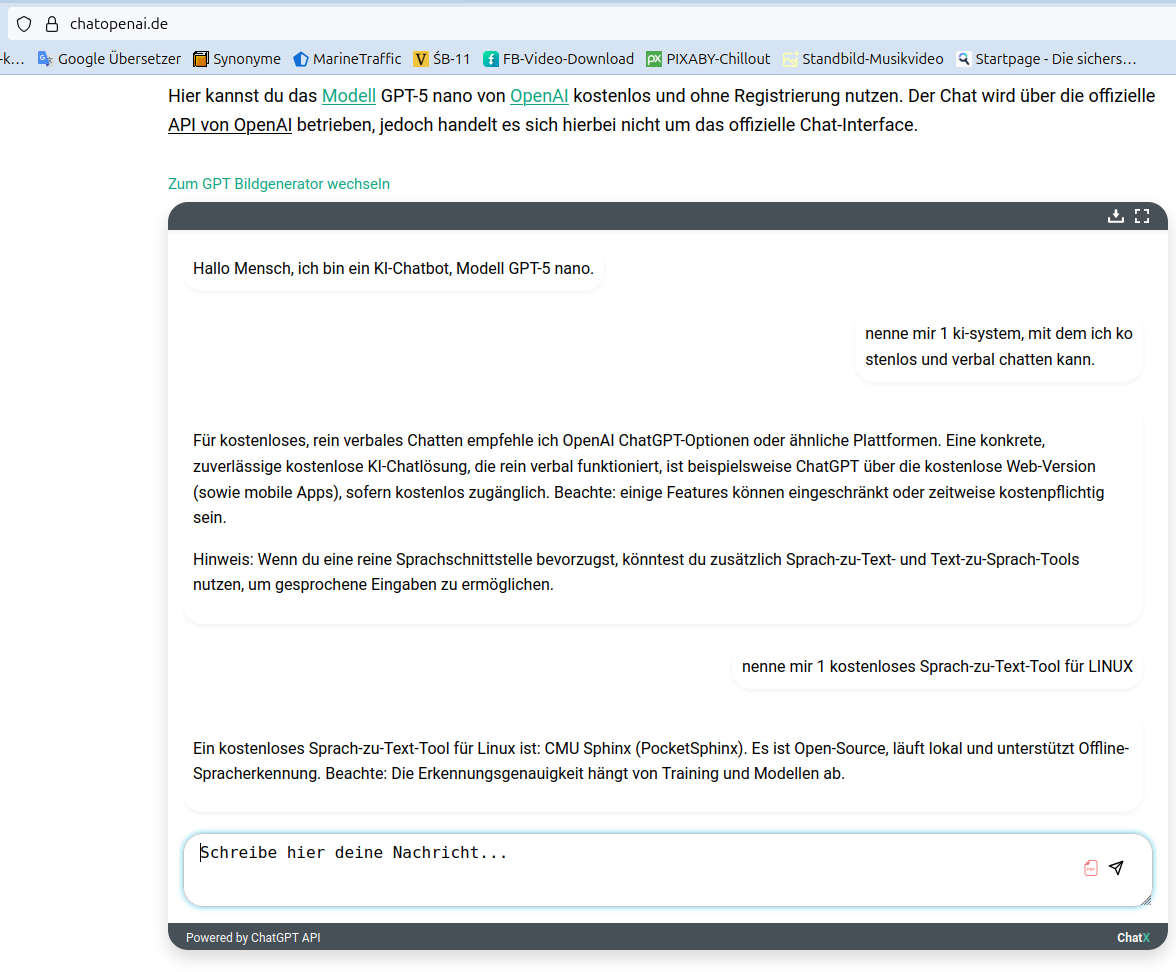This screenshot has height=972, width=1176.
Task: Expand chat to fullscreen
Action: (x=1142, y=216)
